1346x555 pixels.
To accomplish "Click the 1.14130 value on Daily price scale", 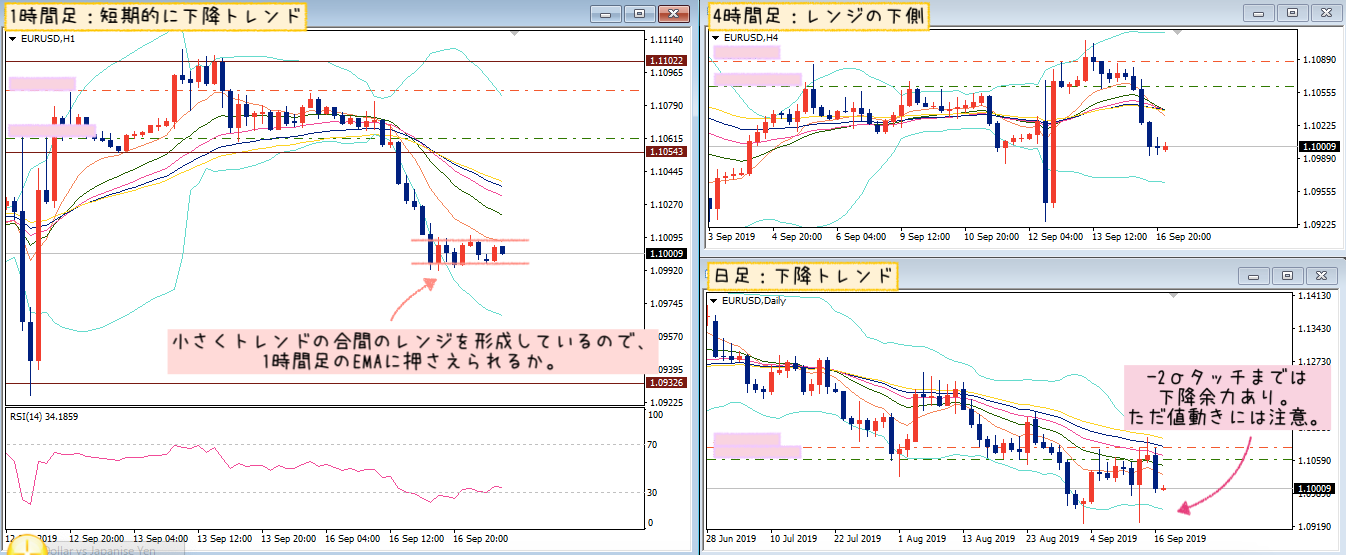I will coord(1314,297).
